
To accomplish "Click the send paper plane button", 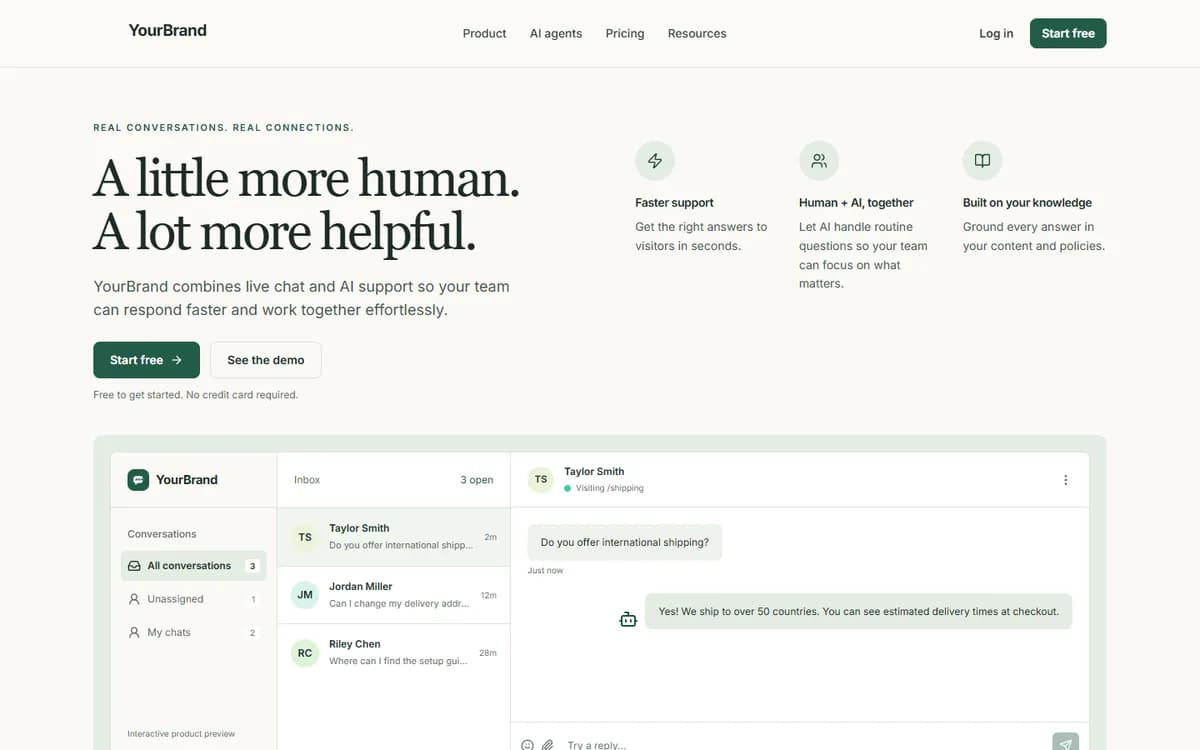I will click(x=1066, y=742).
